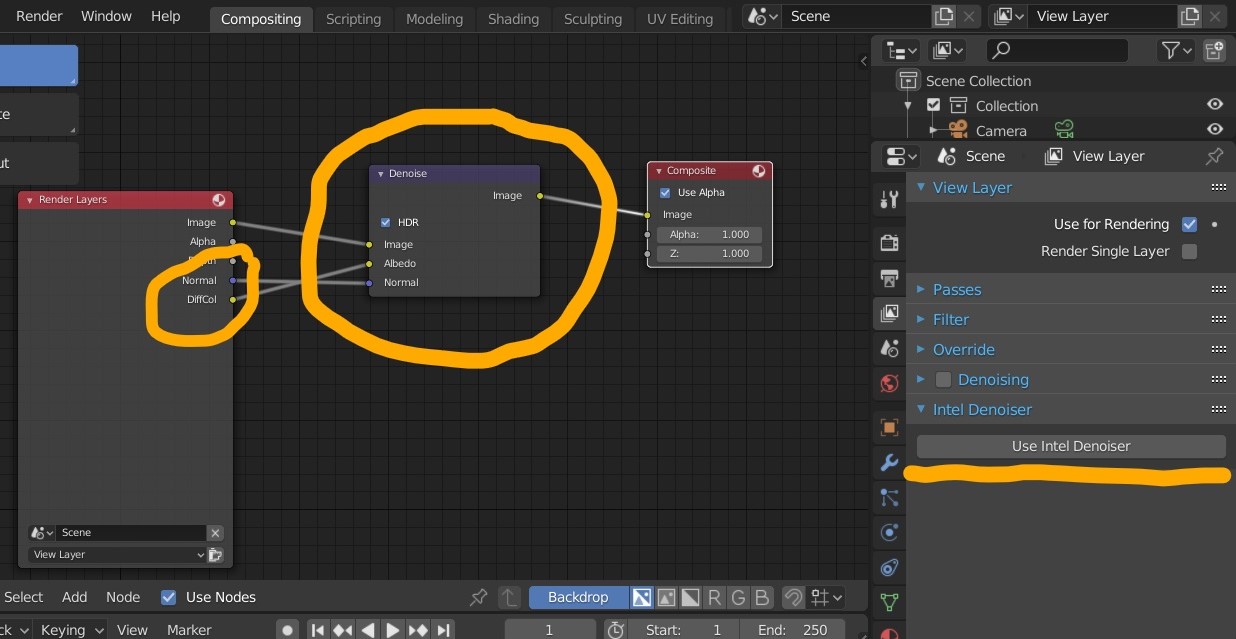Toggle Use Alpha on the Composite node
Screen dimensions: 1236x639
[665, 192]
